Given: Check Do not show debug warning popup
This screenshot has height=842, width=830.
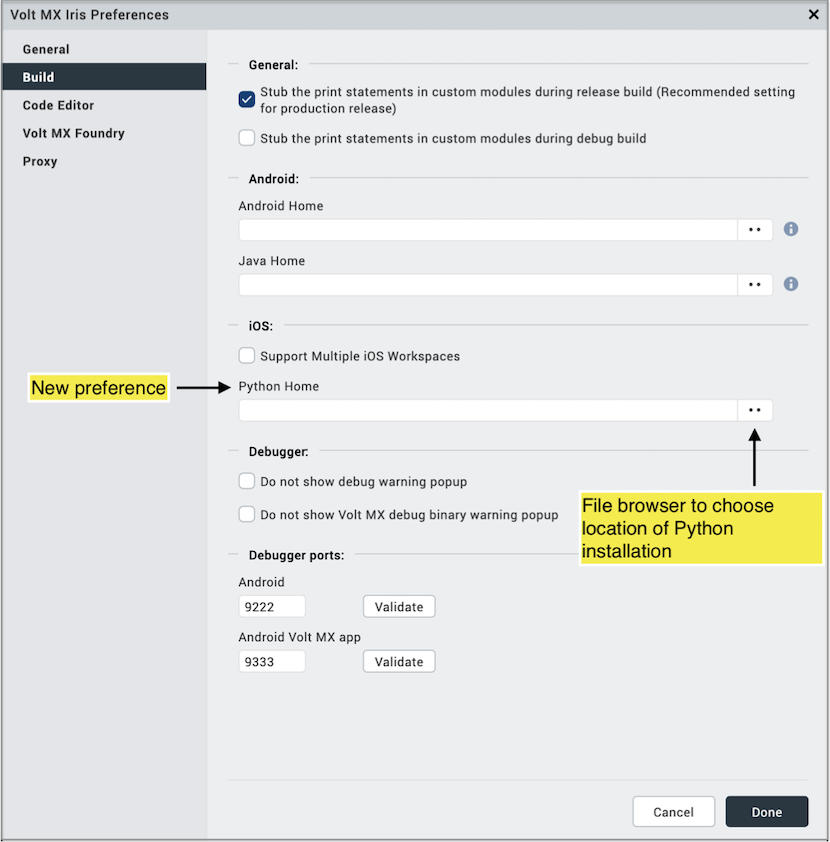Looking at the screenshot, I should (247, 481).
